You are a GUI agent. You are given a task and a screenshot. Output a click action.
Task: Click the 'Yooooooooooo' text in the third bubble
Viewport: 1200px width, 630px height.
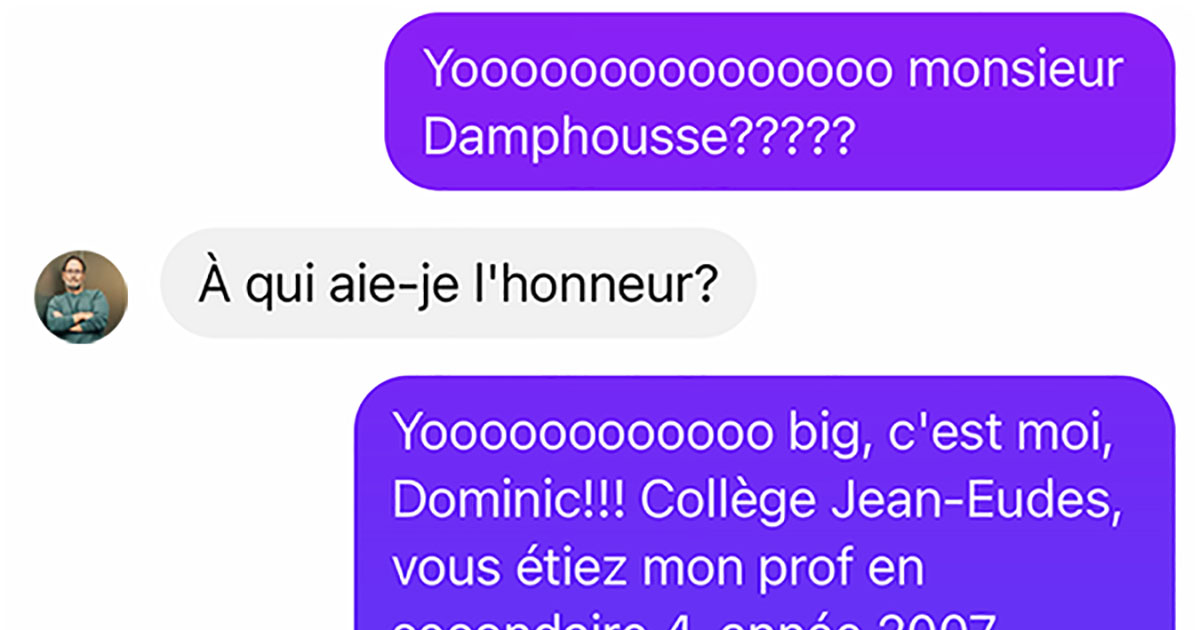(x=583, y=431)
